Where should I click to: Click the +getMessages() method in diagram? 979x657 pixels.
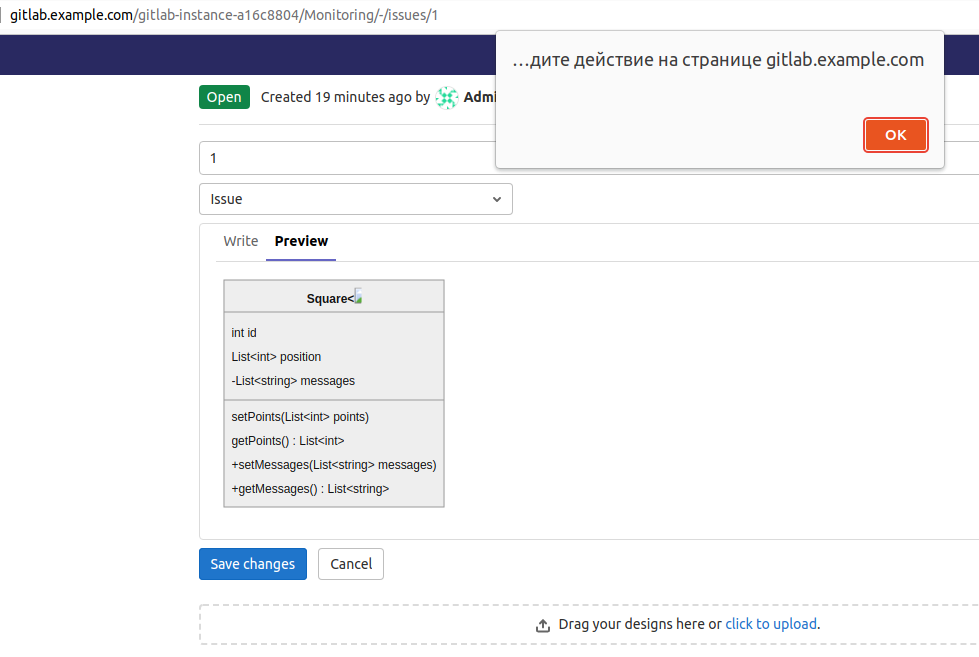pos(310,489)
